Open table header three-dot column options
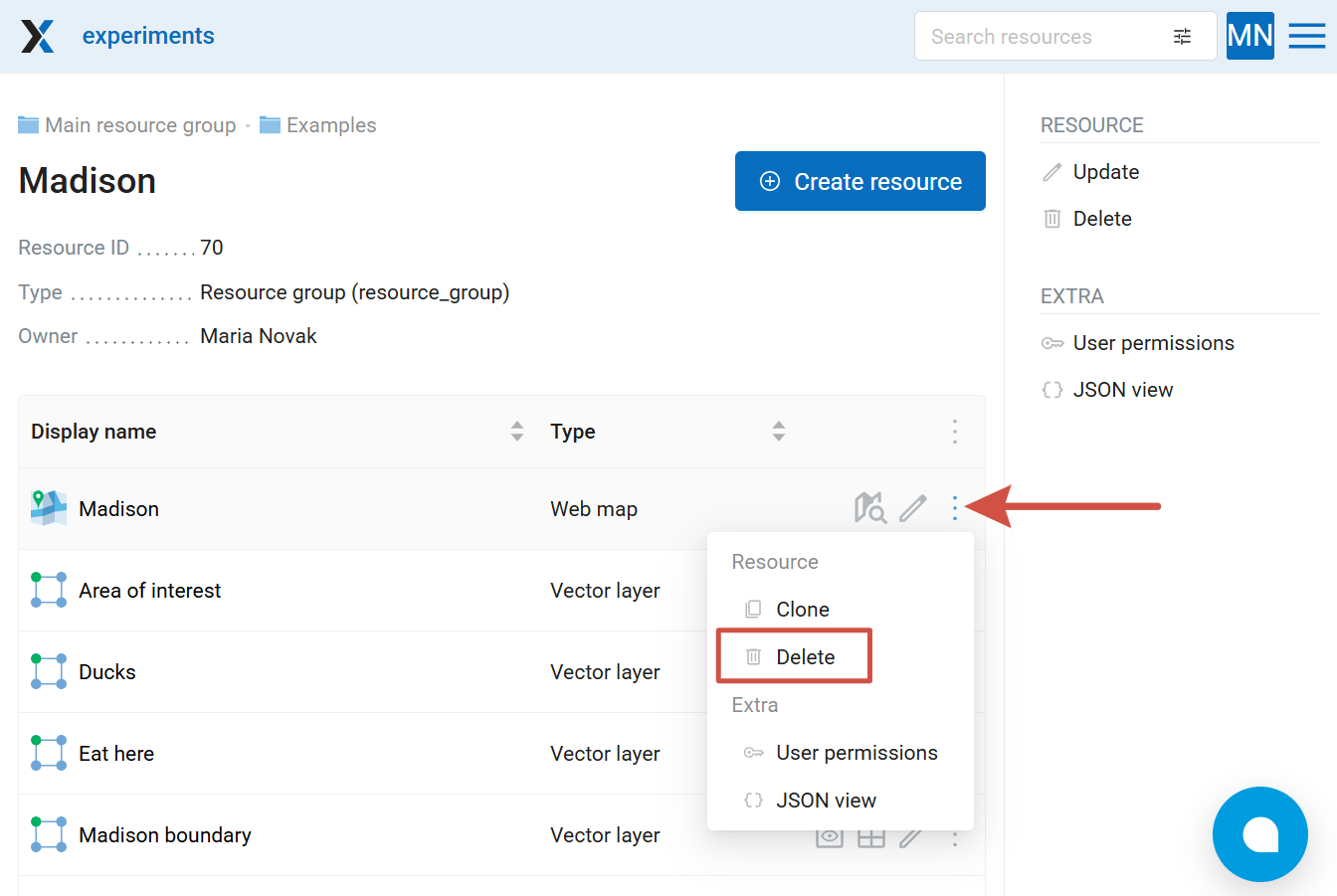The width and height of the screenshot is (1337, 896). click(954, 432)
